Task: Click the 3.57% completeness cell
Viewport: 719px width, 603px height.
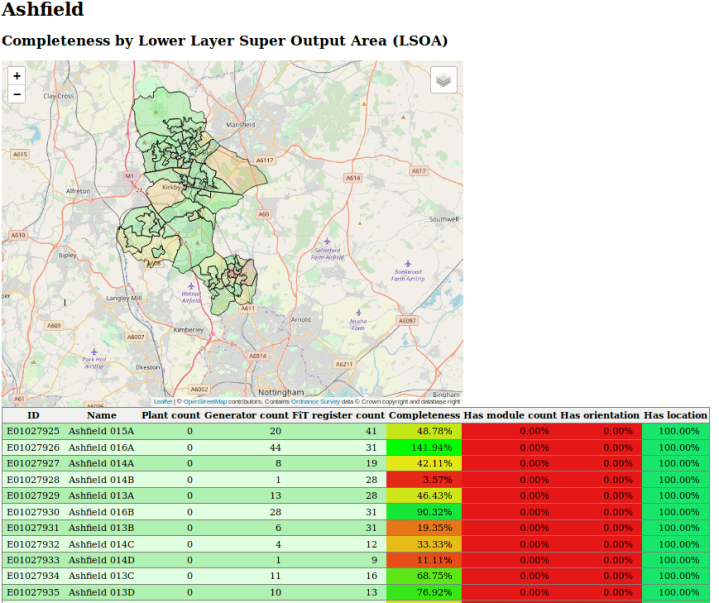Action: 424,480
